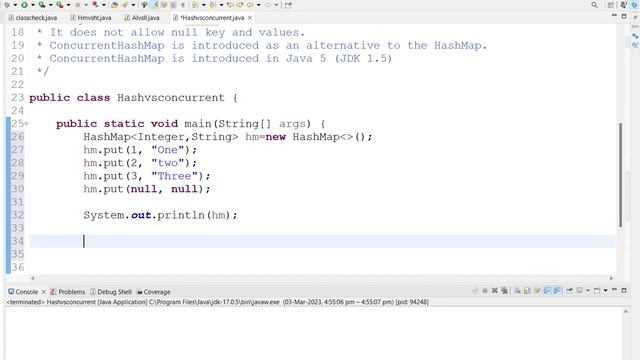
Task: Toggle Show Whitespace Characters pilcrow
Action: (183, 5)
